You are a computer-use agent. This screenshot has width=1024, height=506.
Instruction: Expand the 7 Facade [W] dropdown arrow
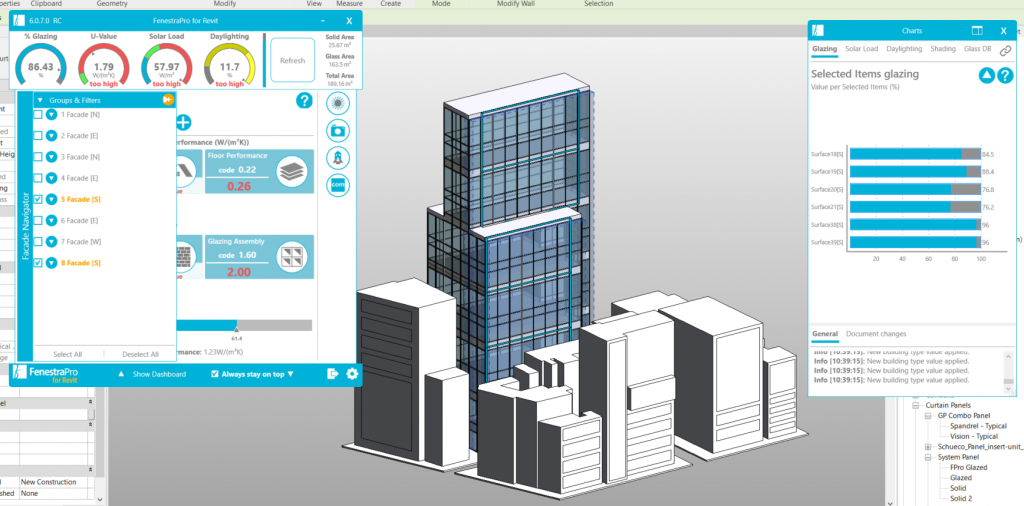coord(52,242)
